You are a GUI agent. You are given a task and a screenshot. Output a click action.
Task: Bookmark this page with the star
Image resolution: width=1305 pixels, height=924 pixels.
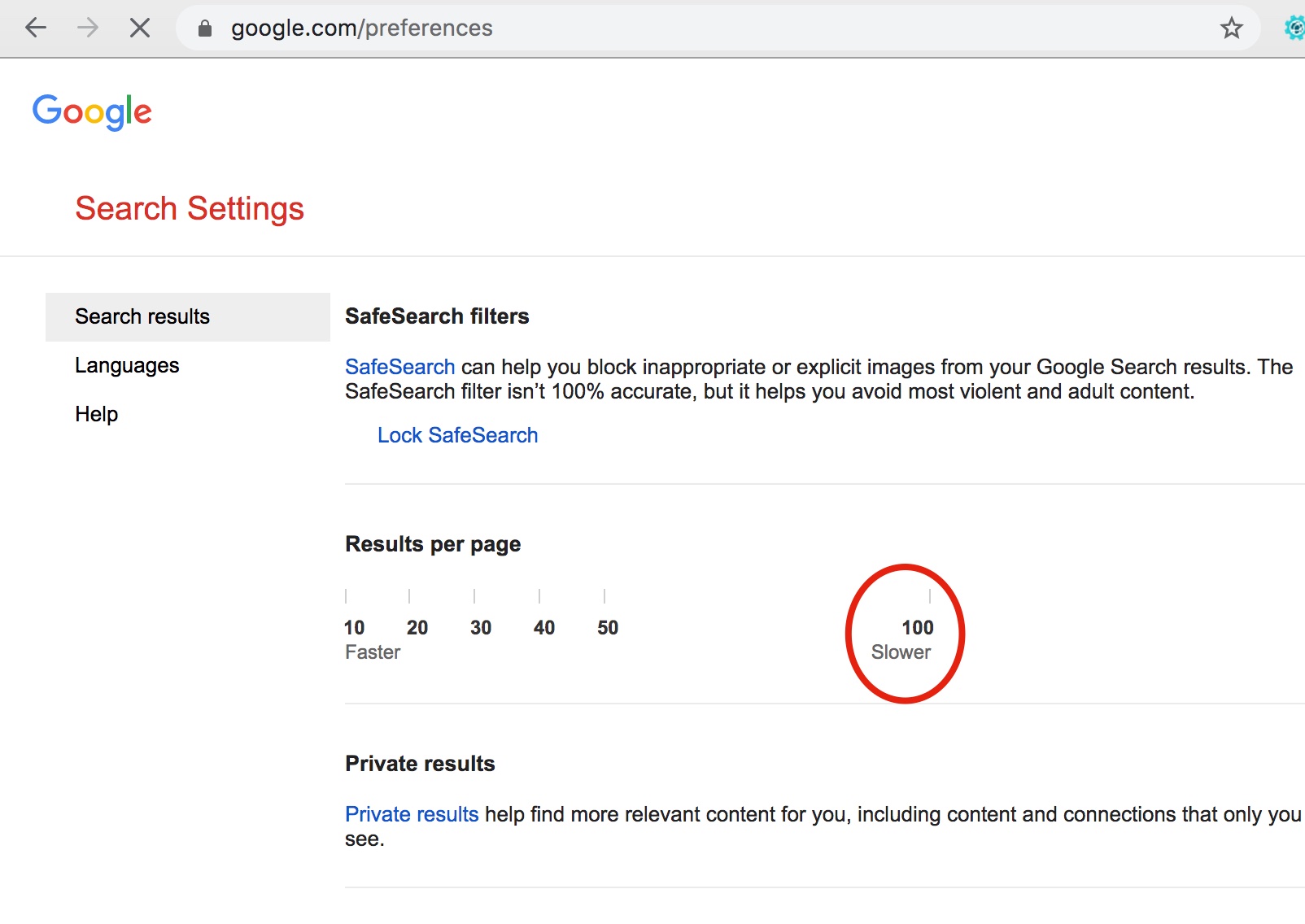click(x=1231, y=28)
